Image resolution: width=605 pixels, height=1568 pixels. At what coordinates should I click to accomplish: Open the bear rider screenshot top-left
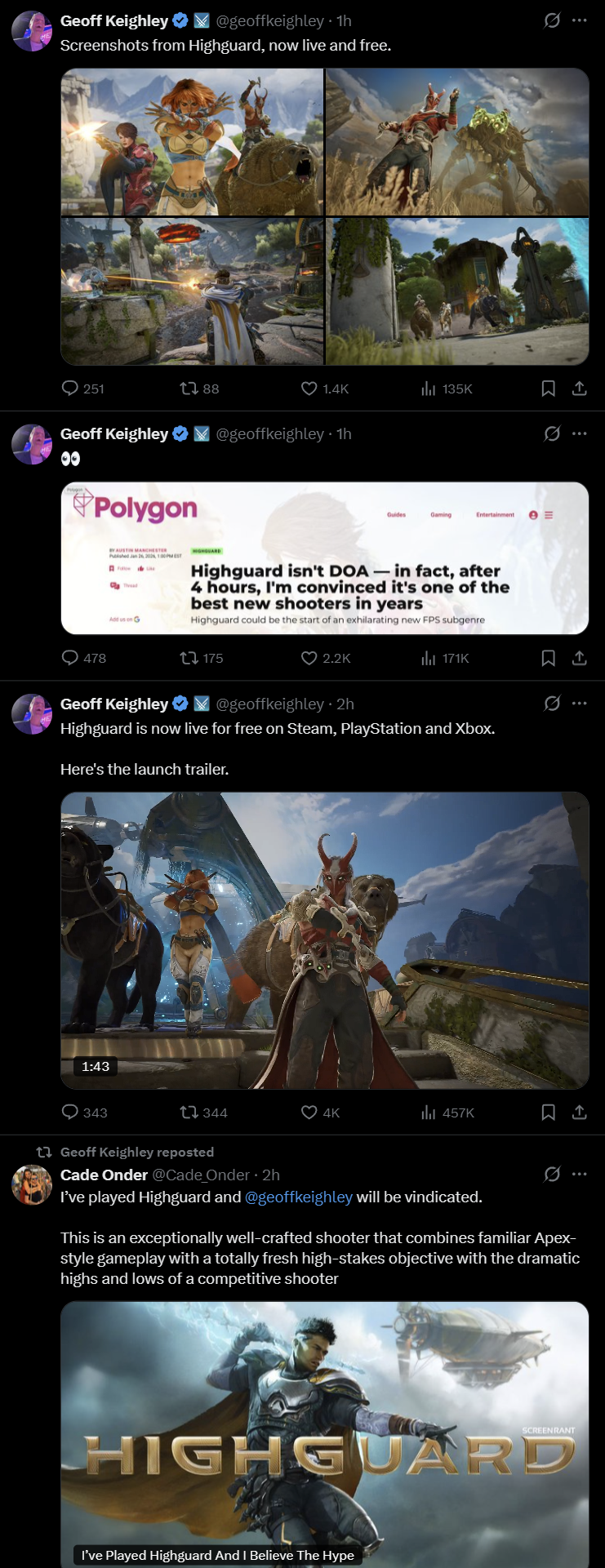click(192, 142)
